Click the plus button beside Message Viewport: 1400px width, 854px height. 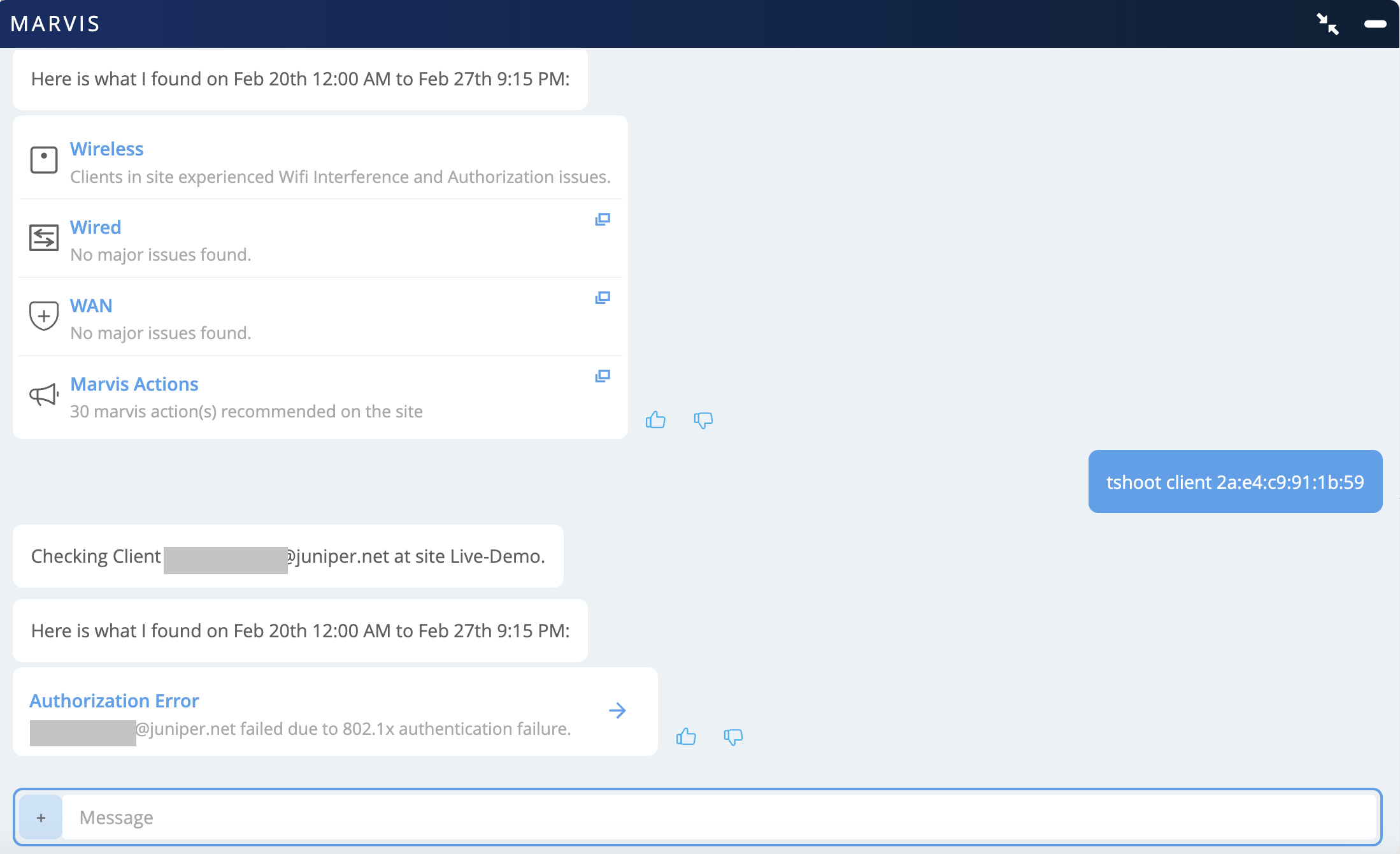pos(41,817)
